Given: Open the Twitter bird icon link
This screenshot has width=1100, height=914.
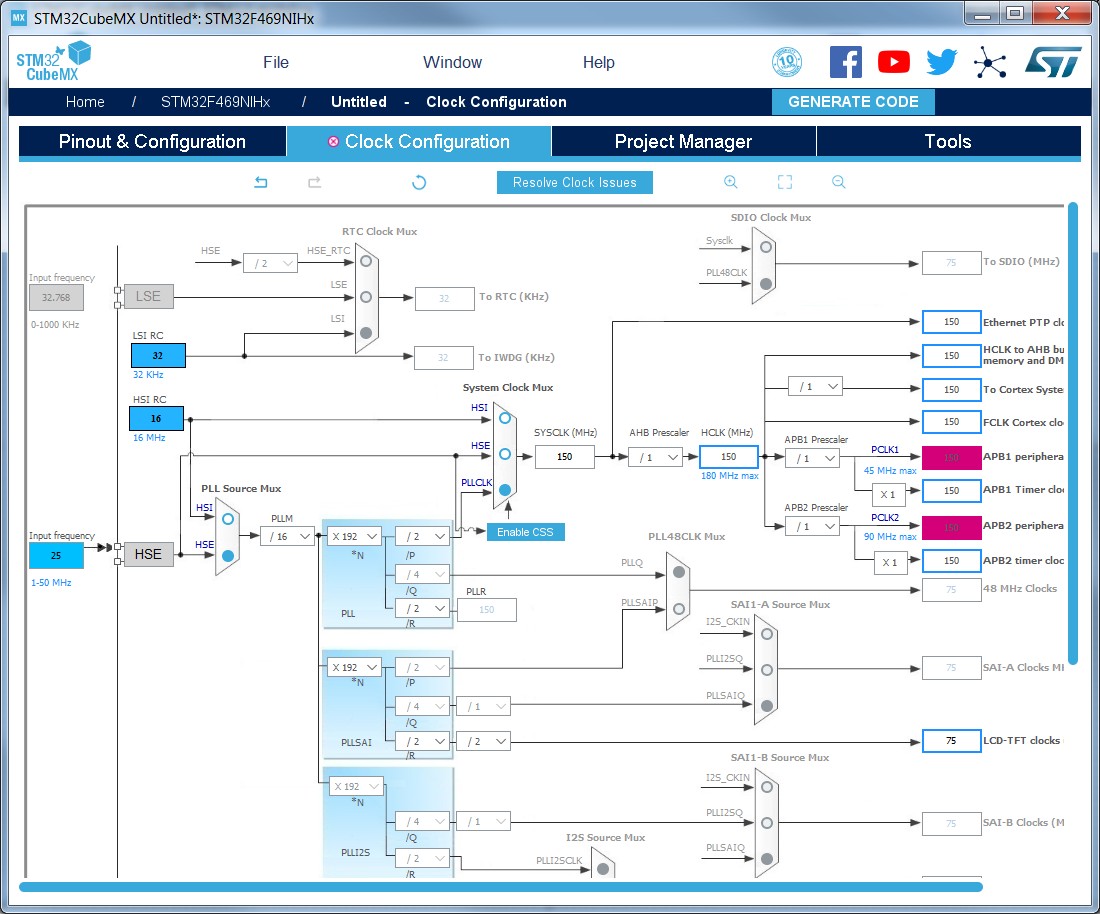Looking at the screenshot, I should tap(941, 62).
